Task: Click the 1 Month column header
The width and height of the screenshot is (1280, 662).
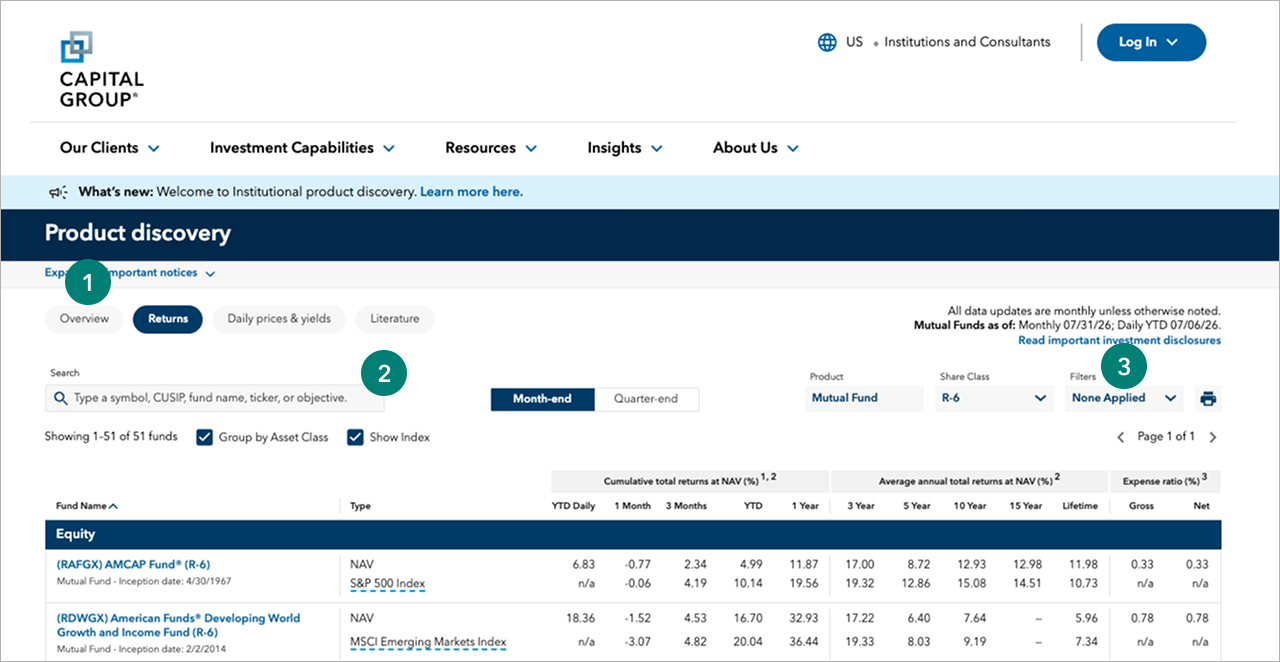Action: click(x=632, y=506)
